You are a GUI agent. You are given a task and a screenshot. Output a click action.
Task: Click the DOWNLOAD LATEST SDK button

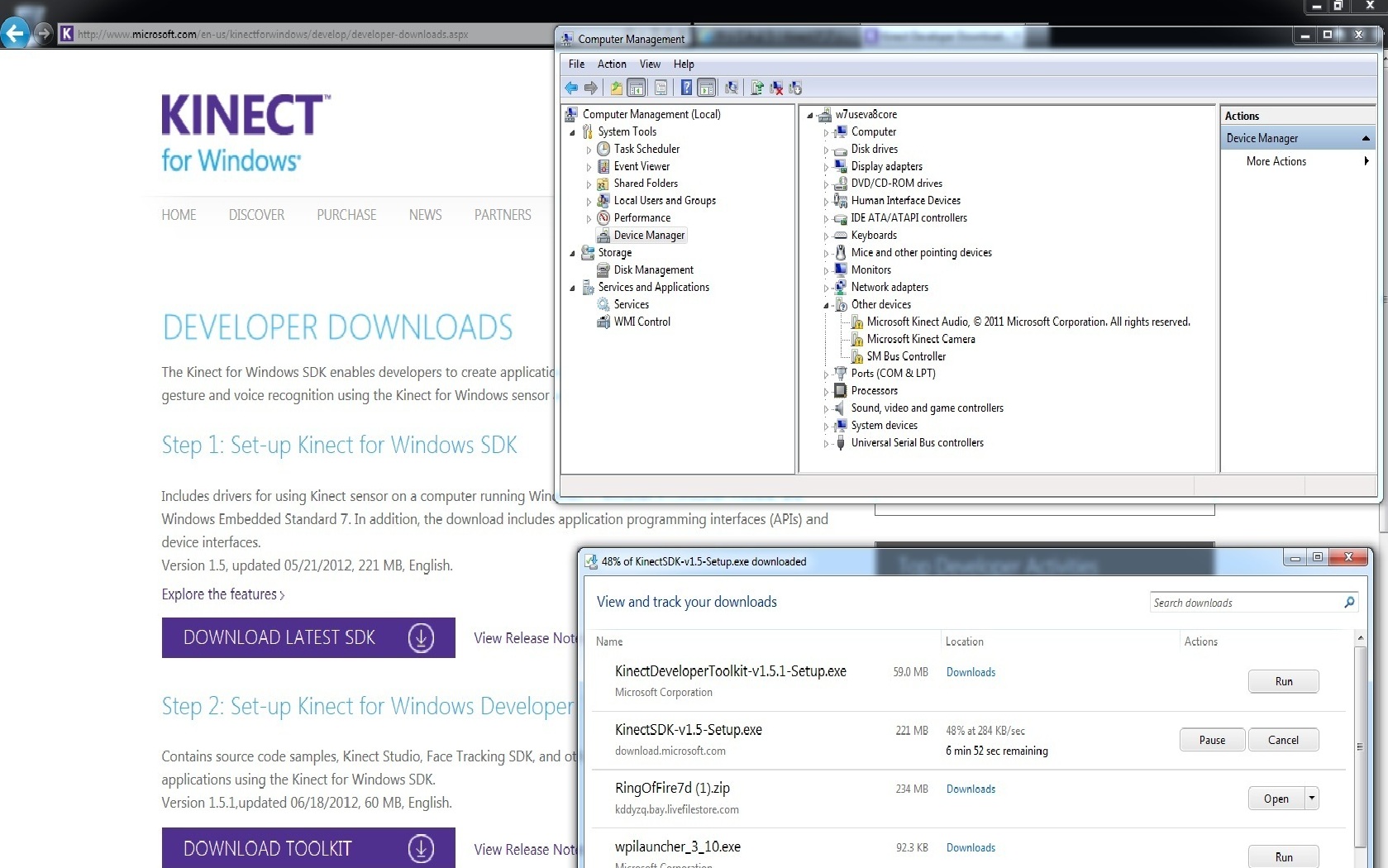308,637
